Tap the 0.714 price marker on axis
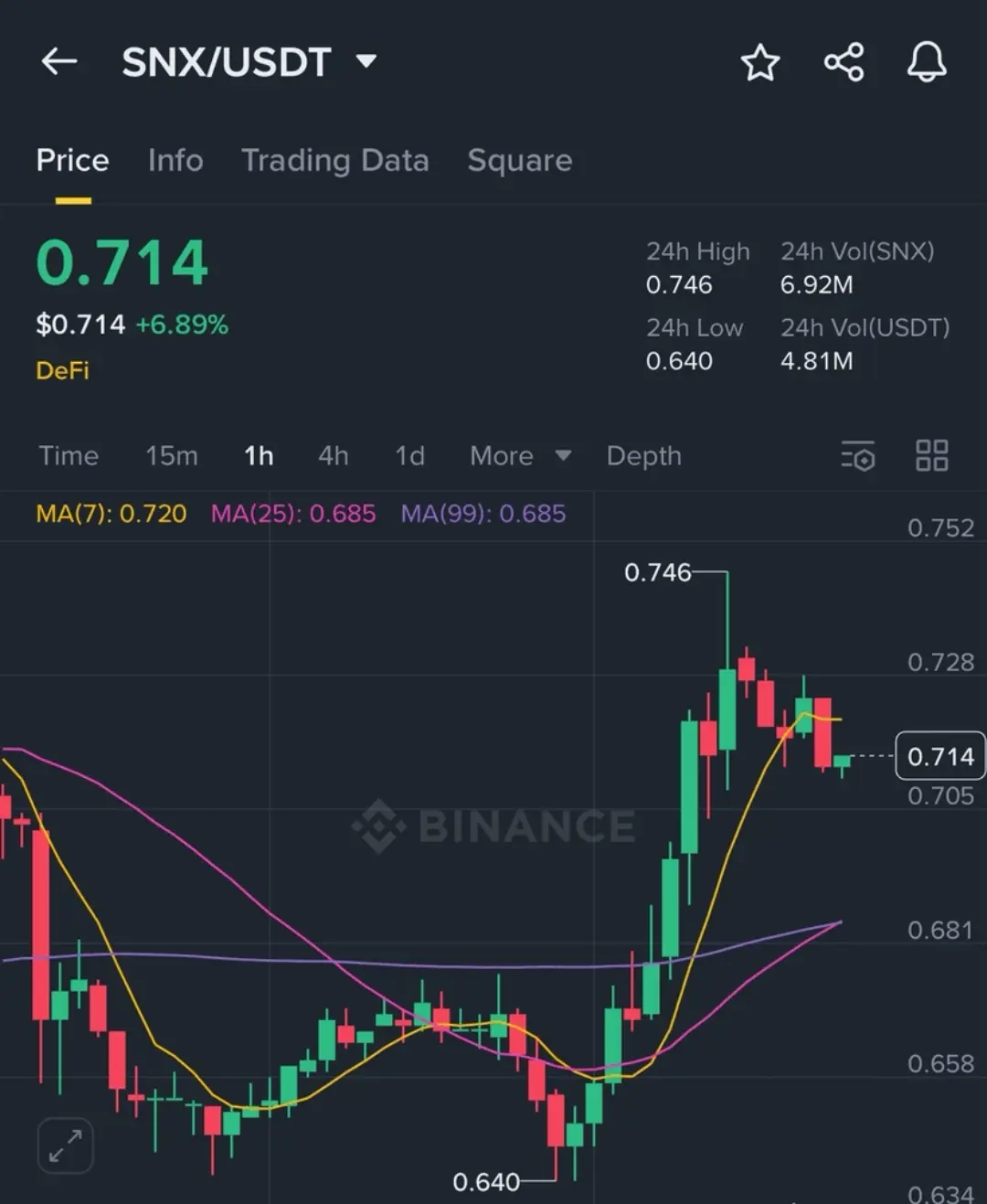This screenshot has height=1204, width=987. [940, 756]
